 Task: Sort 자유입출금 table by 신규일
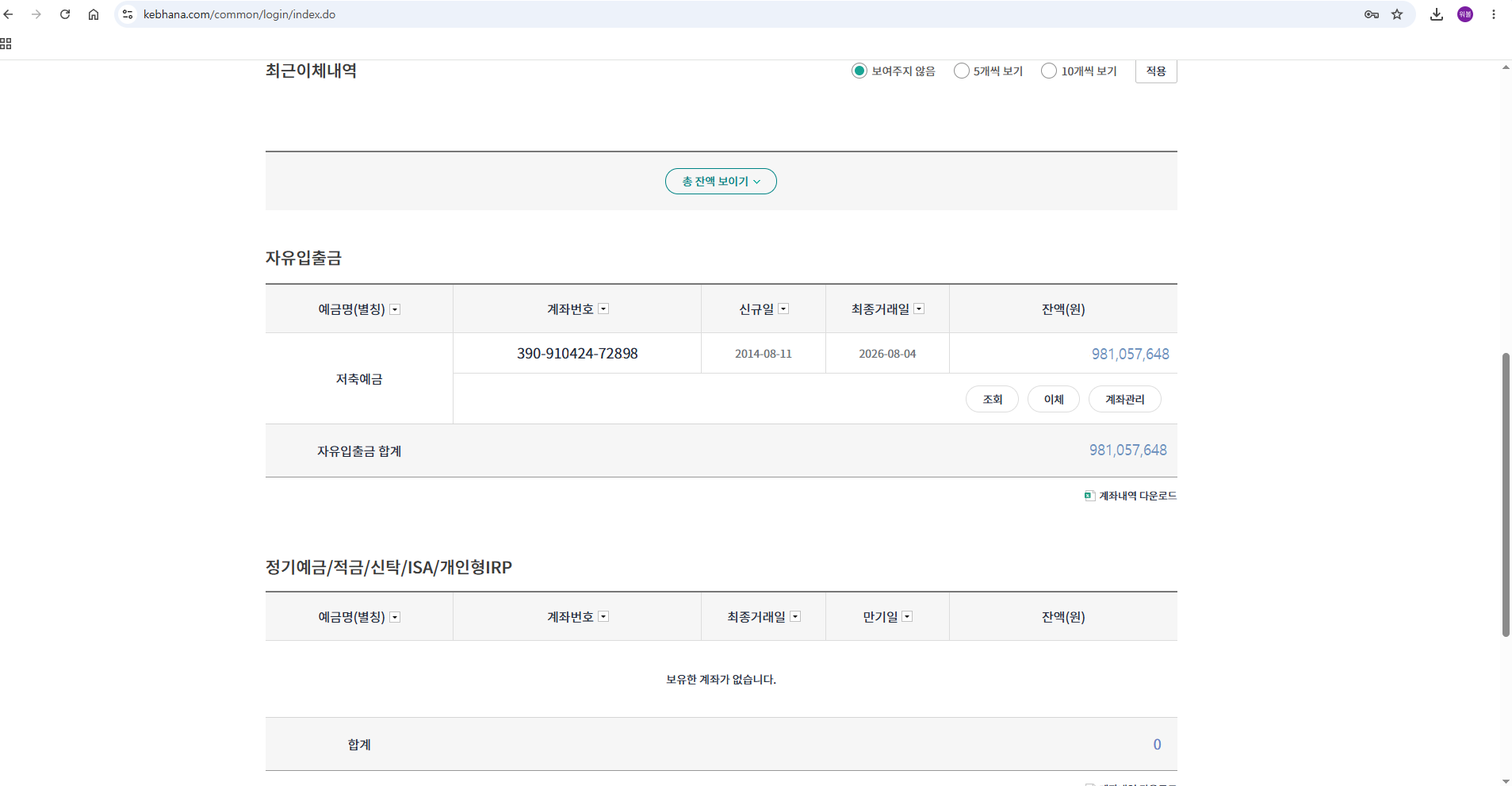pyautogui.click(x=783, y=309)
